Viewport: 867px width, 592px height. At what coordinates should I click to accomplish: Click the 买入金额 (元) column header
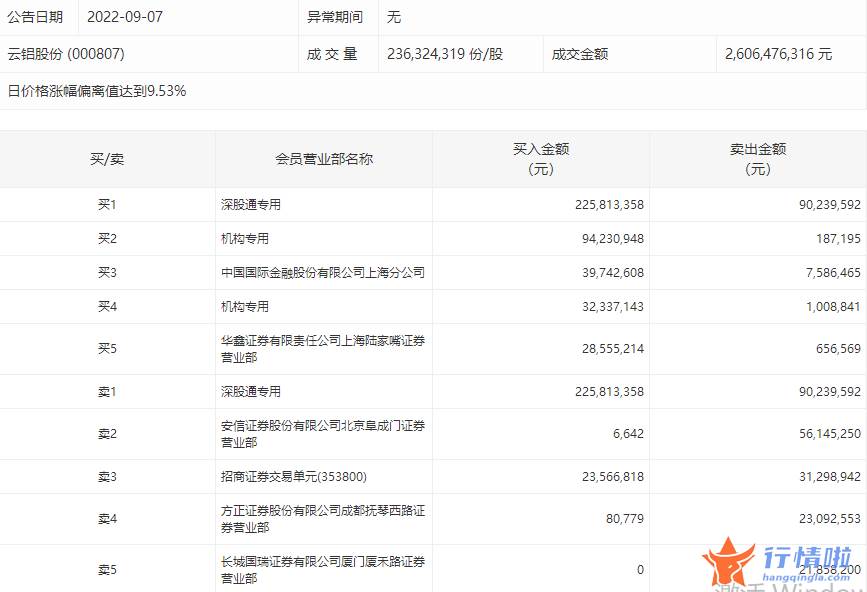(541, 159)
